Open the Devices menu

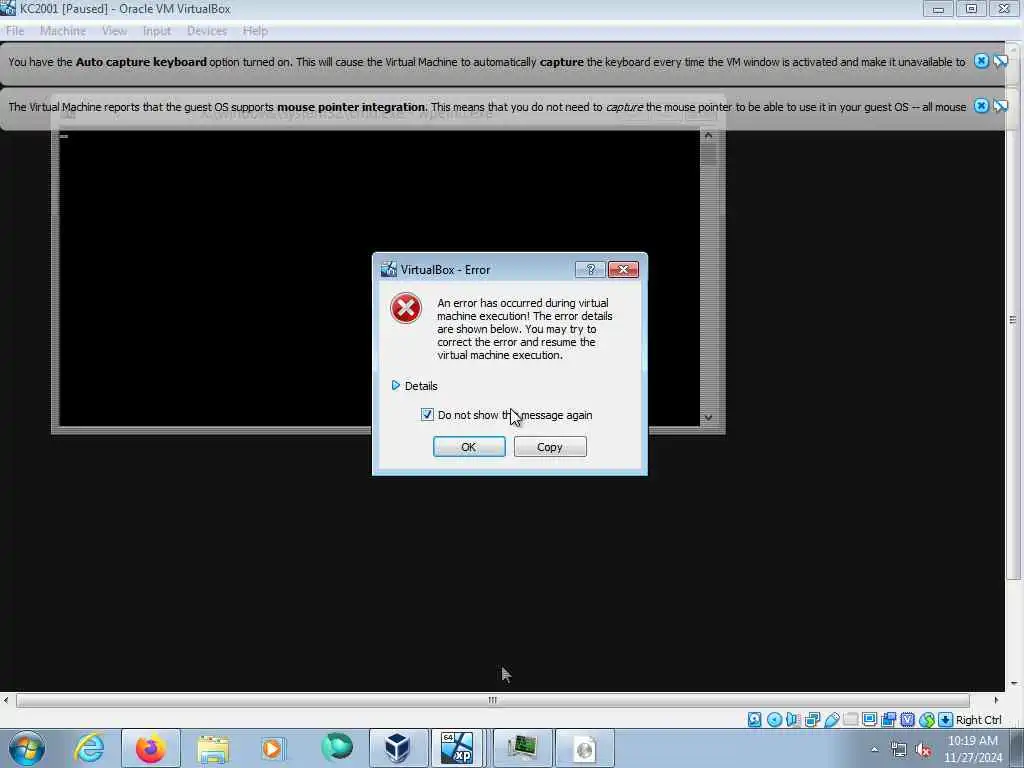(206, 31)
